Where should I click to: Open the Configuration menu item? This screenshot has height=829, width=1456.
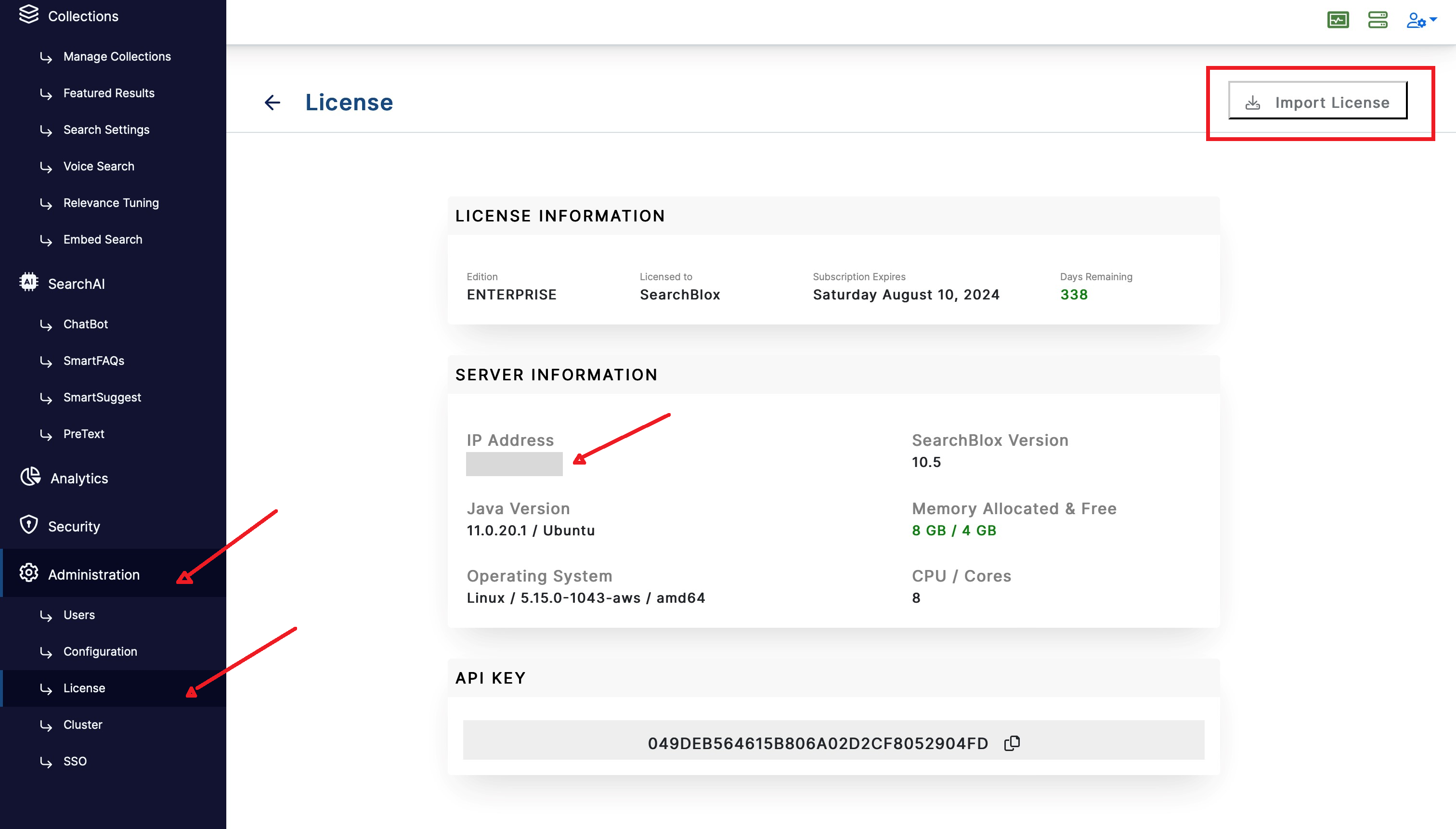point(100,651)
